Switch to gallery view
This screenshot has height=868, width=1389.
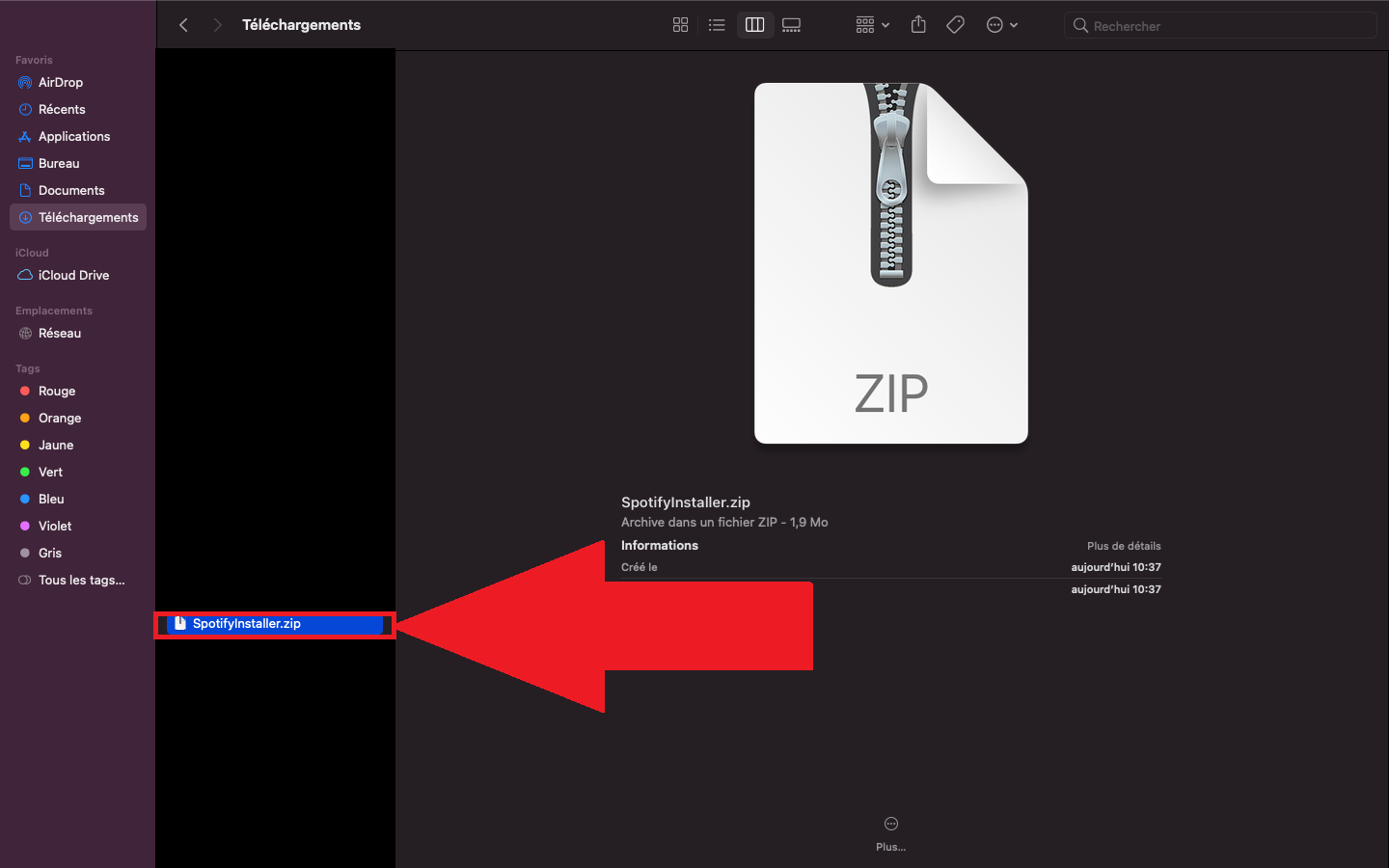tap(792, 25)
